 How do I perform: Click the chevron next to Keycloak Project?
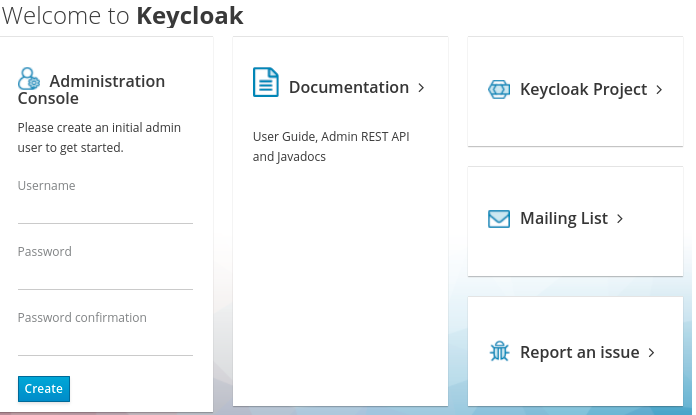click(x=659, y=90)
